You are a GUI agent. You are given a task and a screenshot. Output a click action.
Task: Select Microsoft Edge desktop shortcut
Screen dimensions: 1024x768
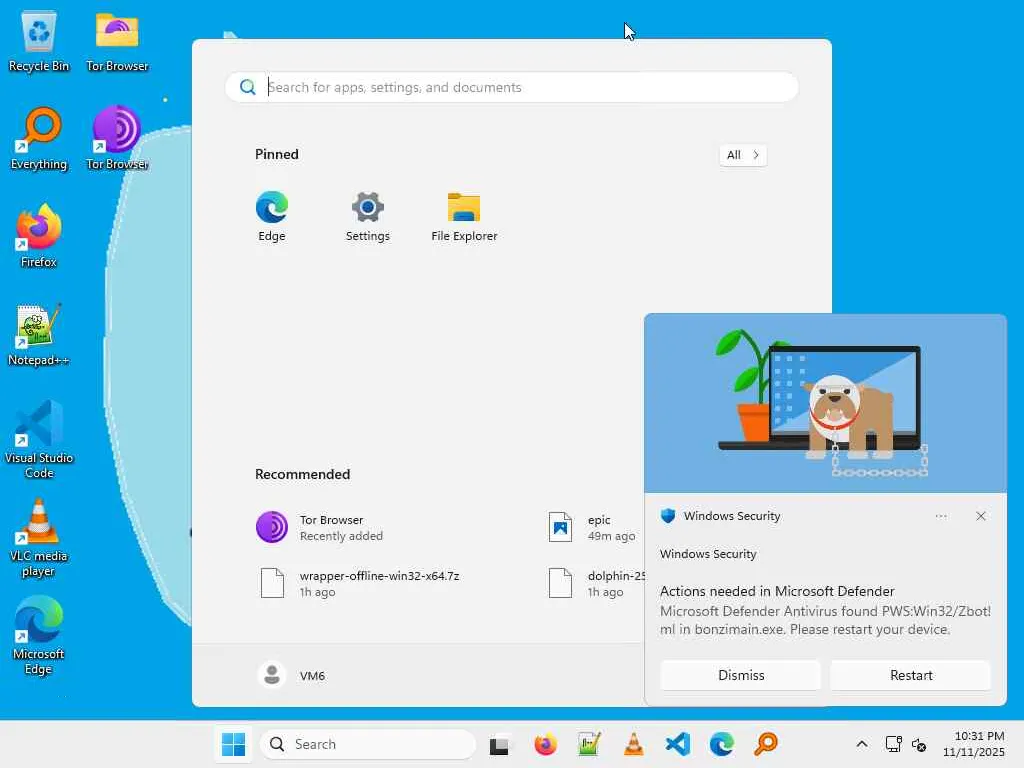click(x=39, y=635)
